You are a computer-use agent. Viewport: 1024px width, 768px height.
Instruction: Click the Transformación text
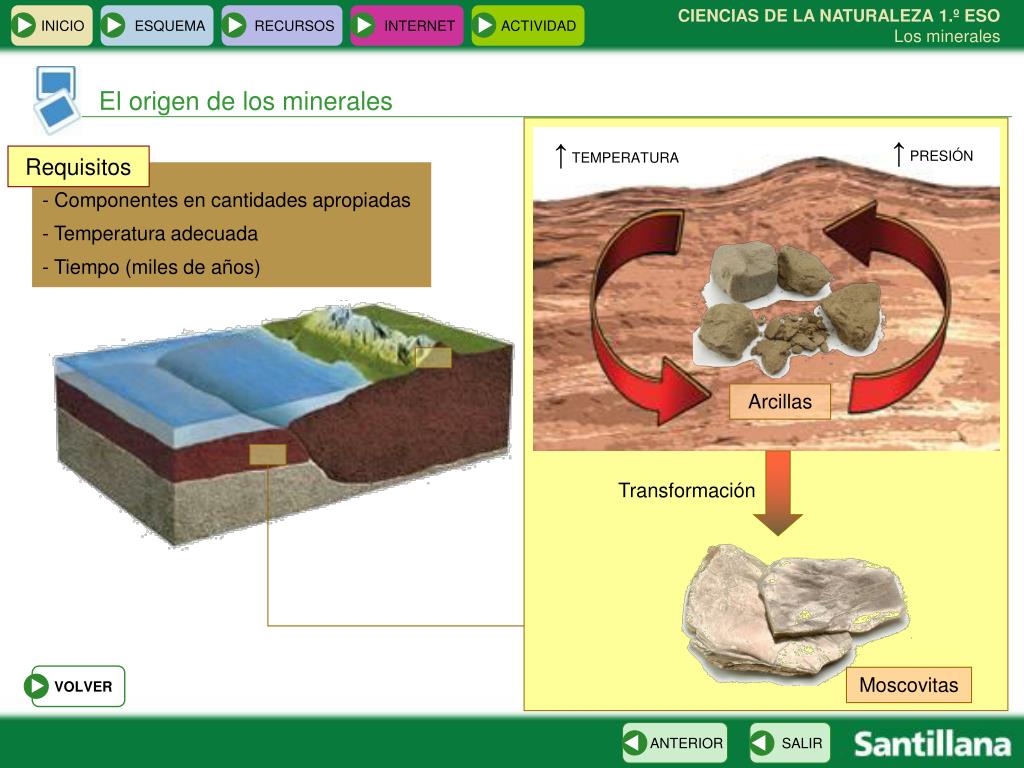[686, 490]
